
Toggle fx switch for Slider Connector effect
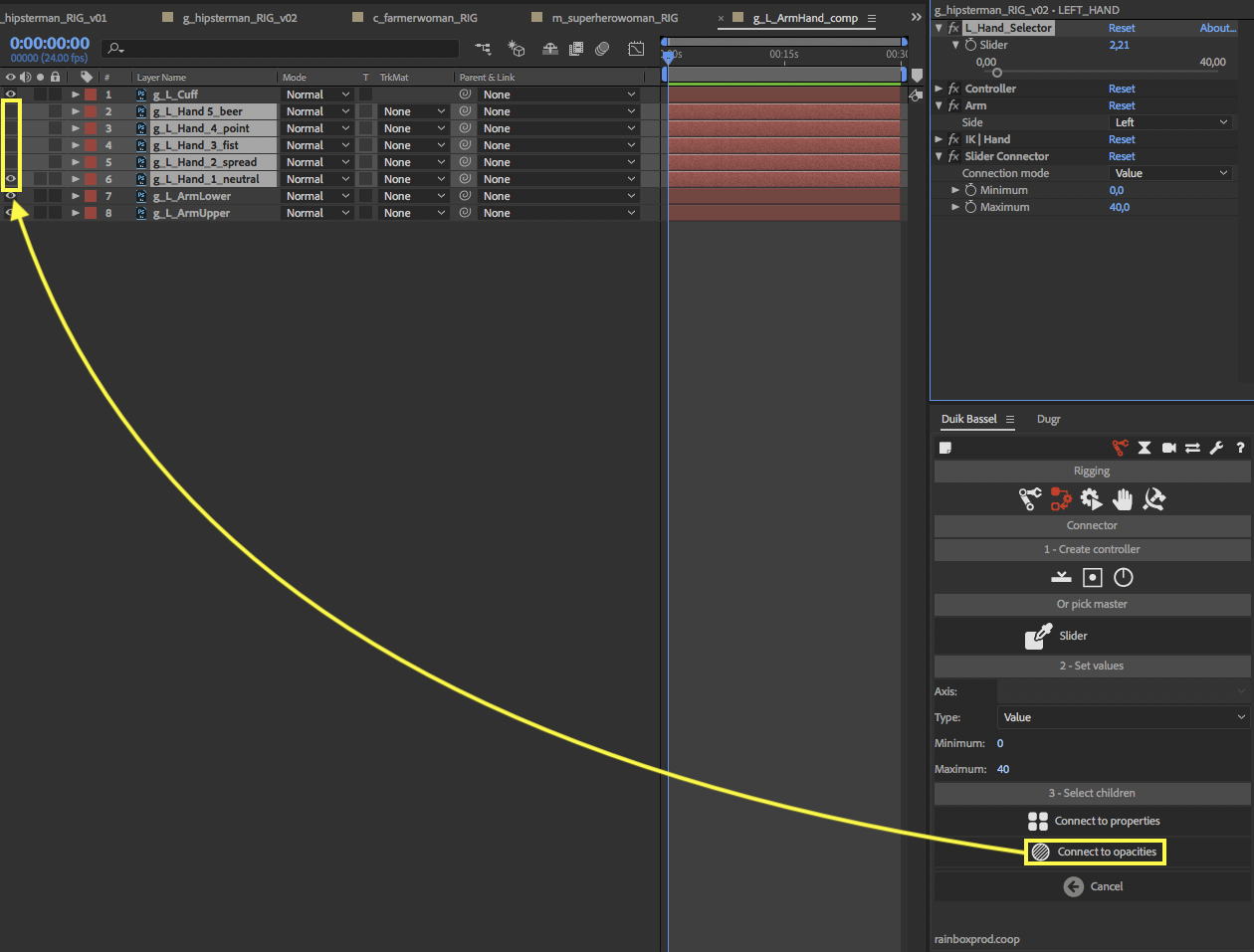click(x=953, y=156)
